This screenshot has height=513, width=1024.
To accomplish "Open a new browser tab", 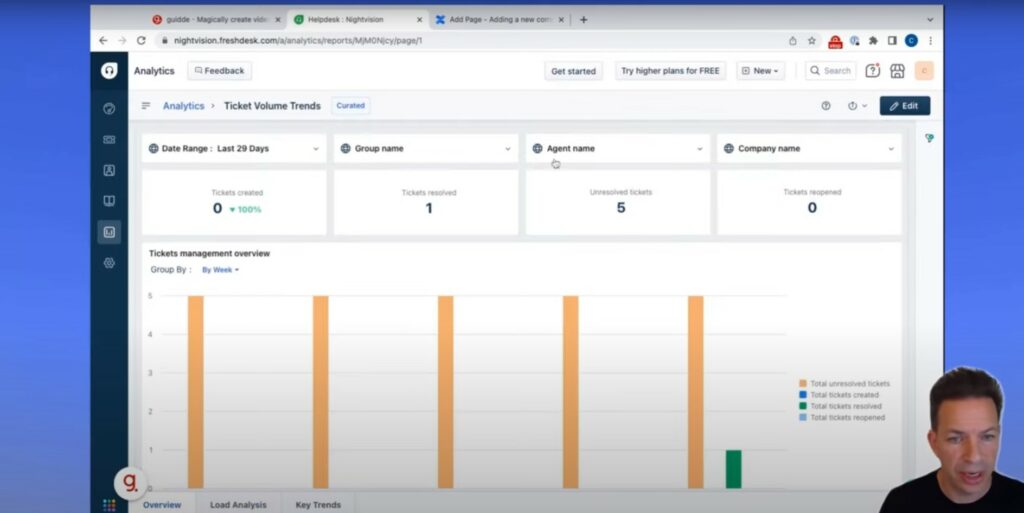I will 583,20.
